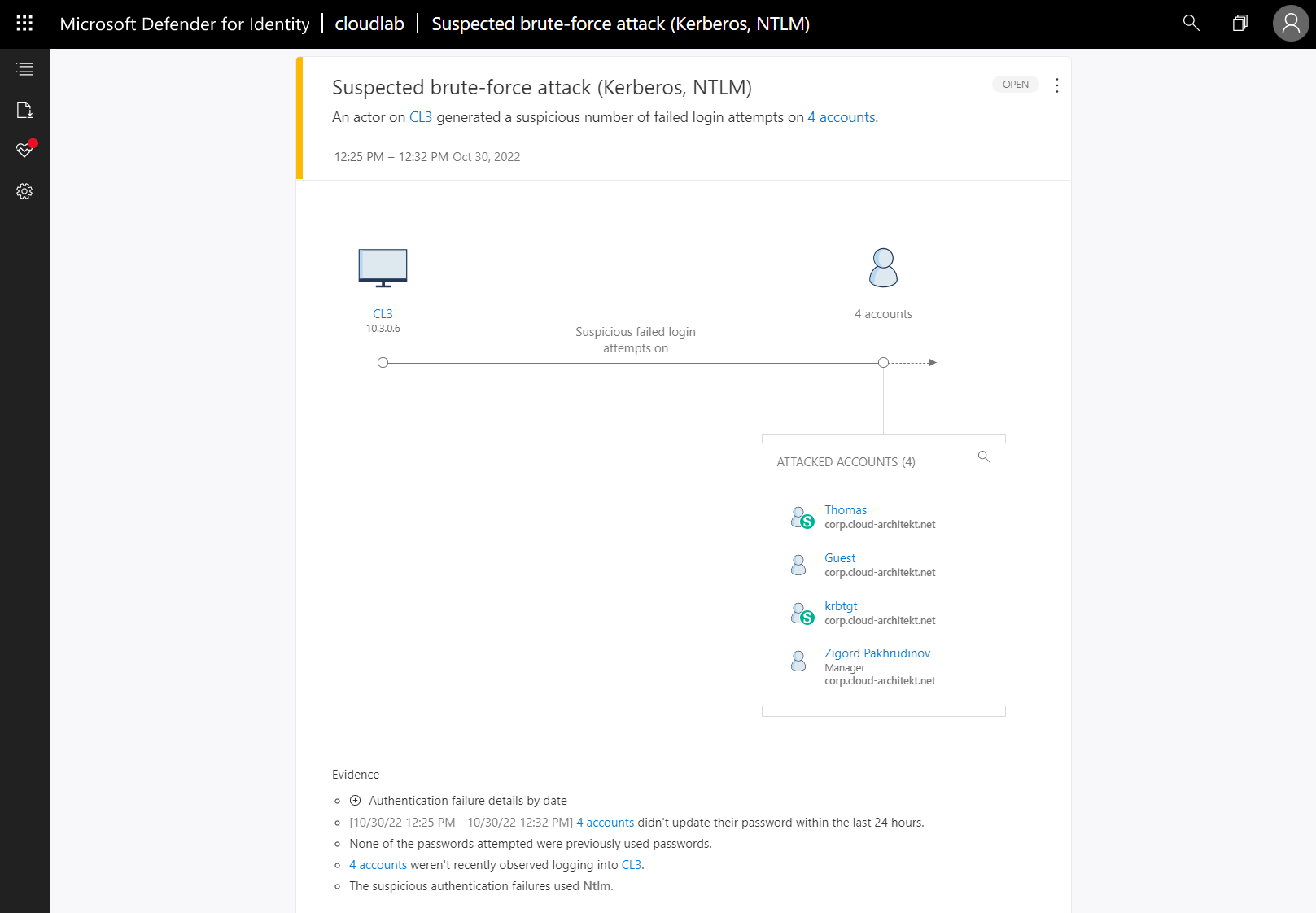Open the configuration gear icon
The width and height of the screenshot is (1316, 913).
click(x=24, y=191)
